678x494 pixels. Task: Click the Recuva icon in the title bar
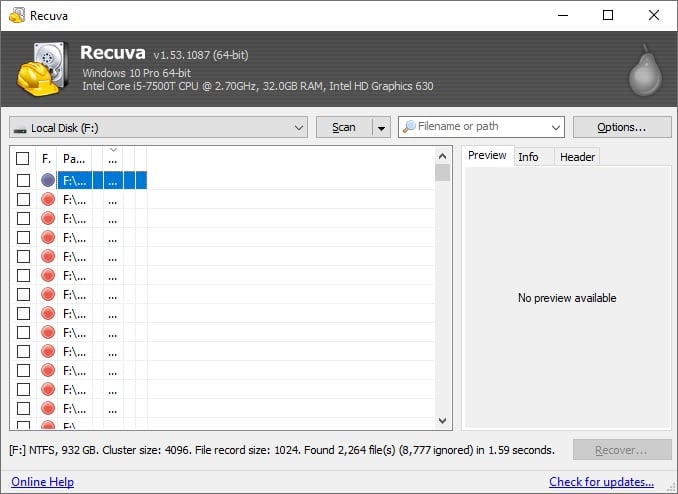17,16
